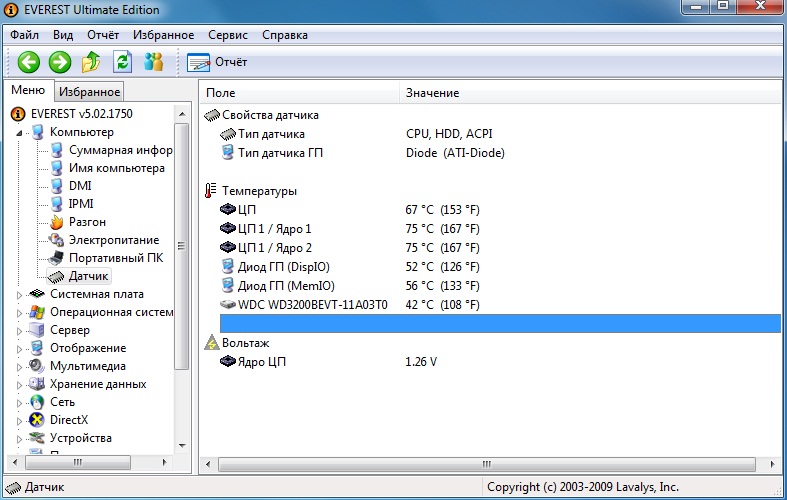Expand the Сеть node
Image resolution: width=787 pixels, height=500 pixels.
pos(20,403)
